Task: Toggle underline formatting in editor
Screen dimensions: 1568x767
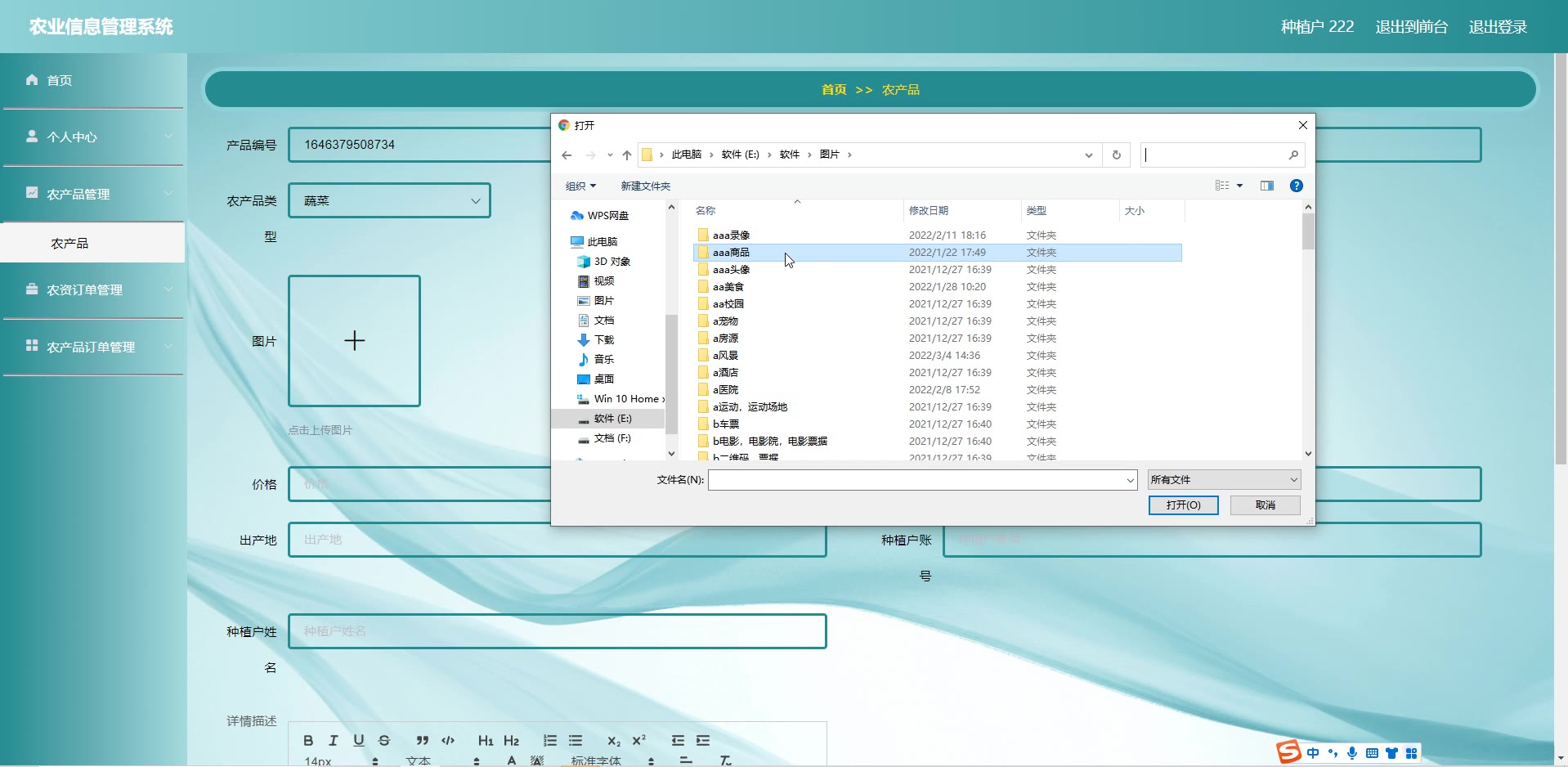Action: (359, 741)
